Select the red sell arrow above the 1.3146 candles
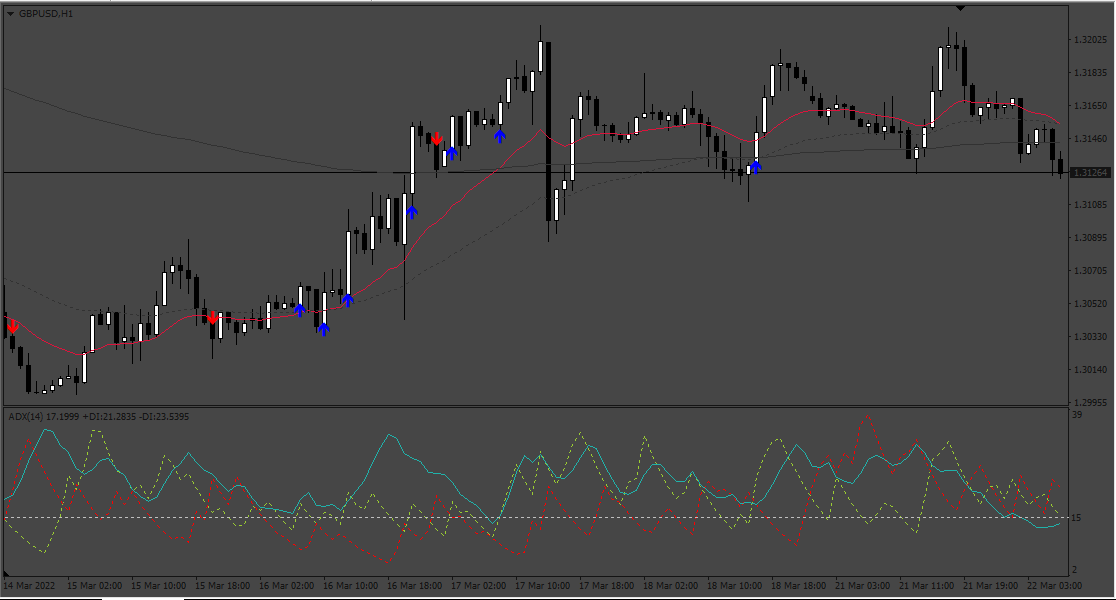The image size is (1116, 600). 437,139
